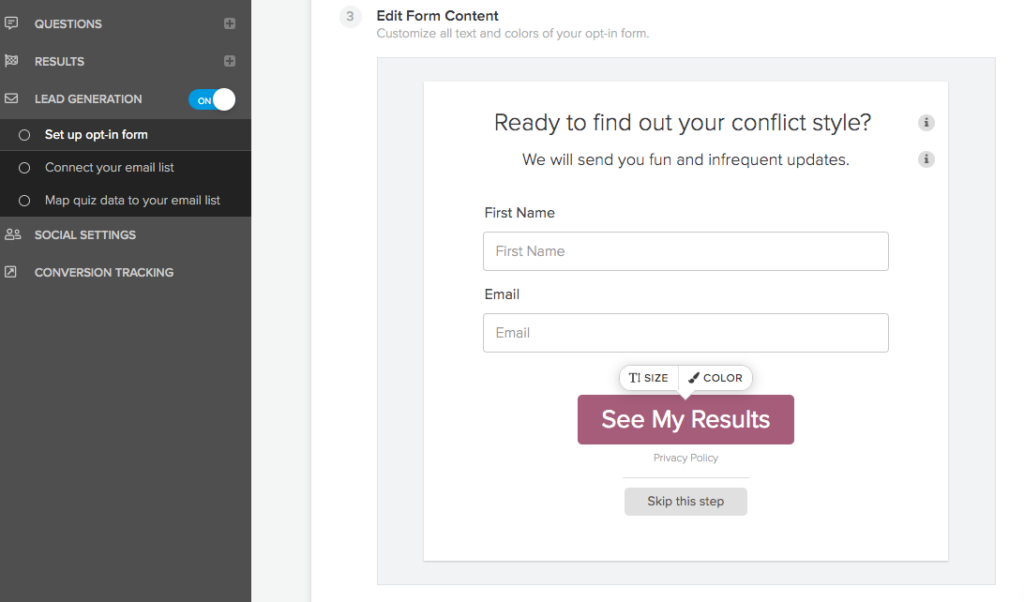Open the button COLOR picker
The width and height of the screenshot is (1024, 602).
(715, 378)
